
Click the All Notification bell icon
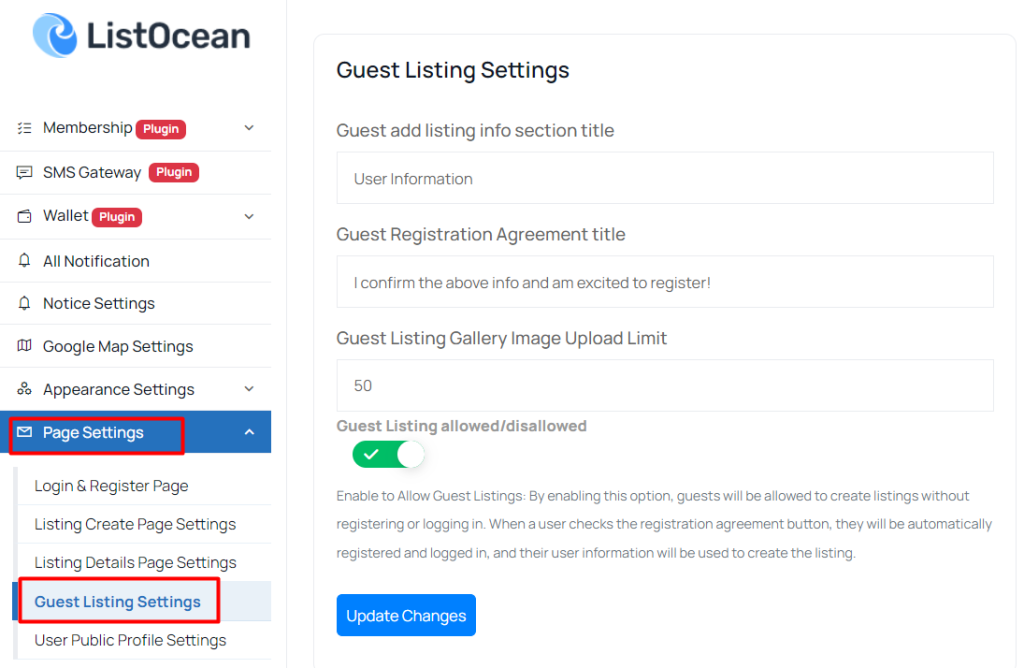(x=24, y=261)
